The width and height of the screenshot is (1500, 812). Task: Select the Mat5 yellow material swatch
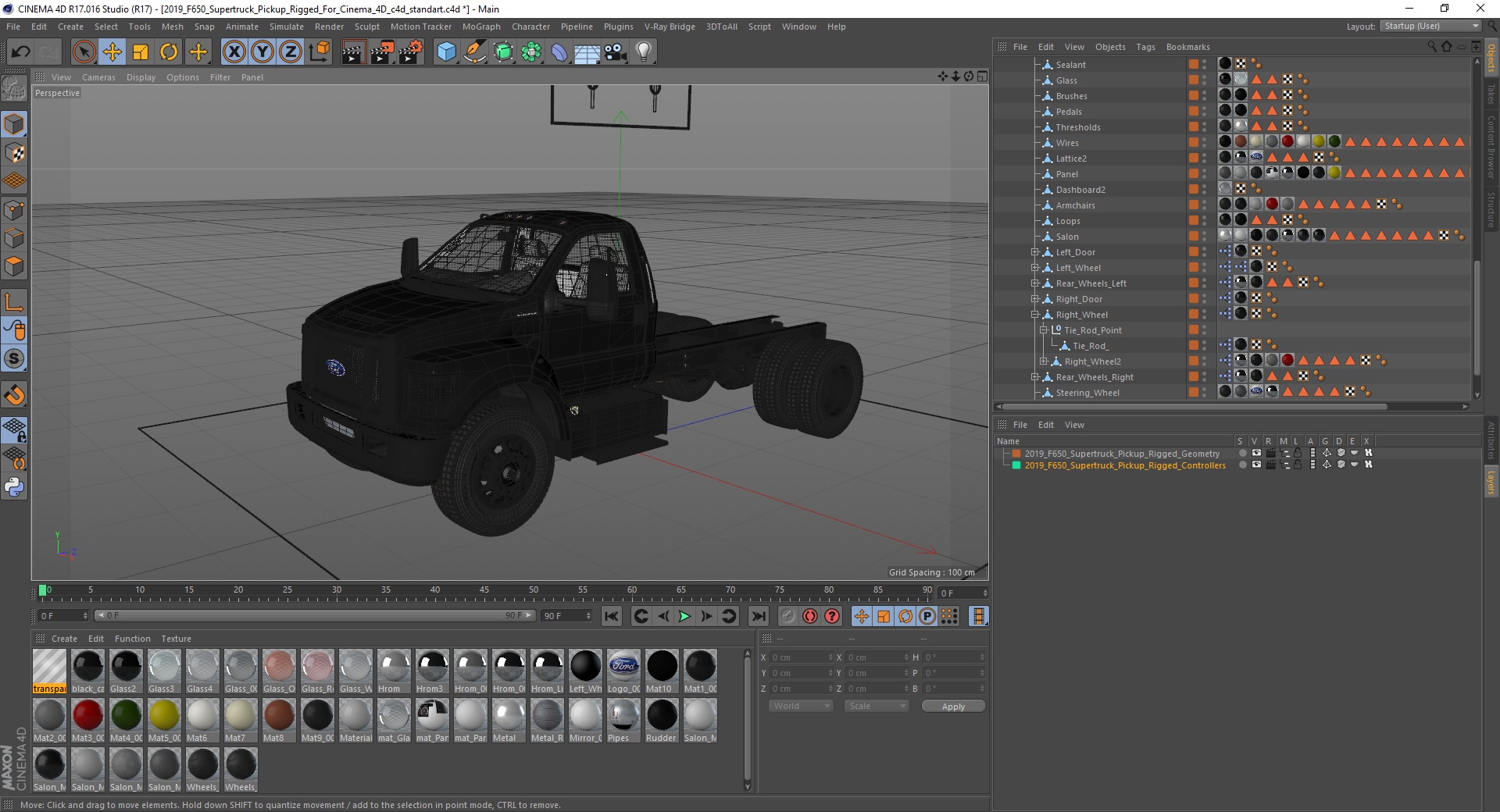164,721
